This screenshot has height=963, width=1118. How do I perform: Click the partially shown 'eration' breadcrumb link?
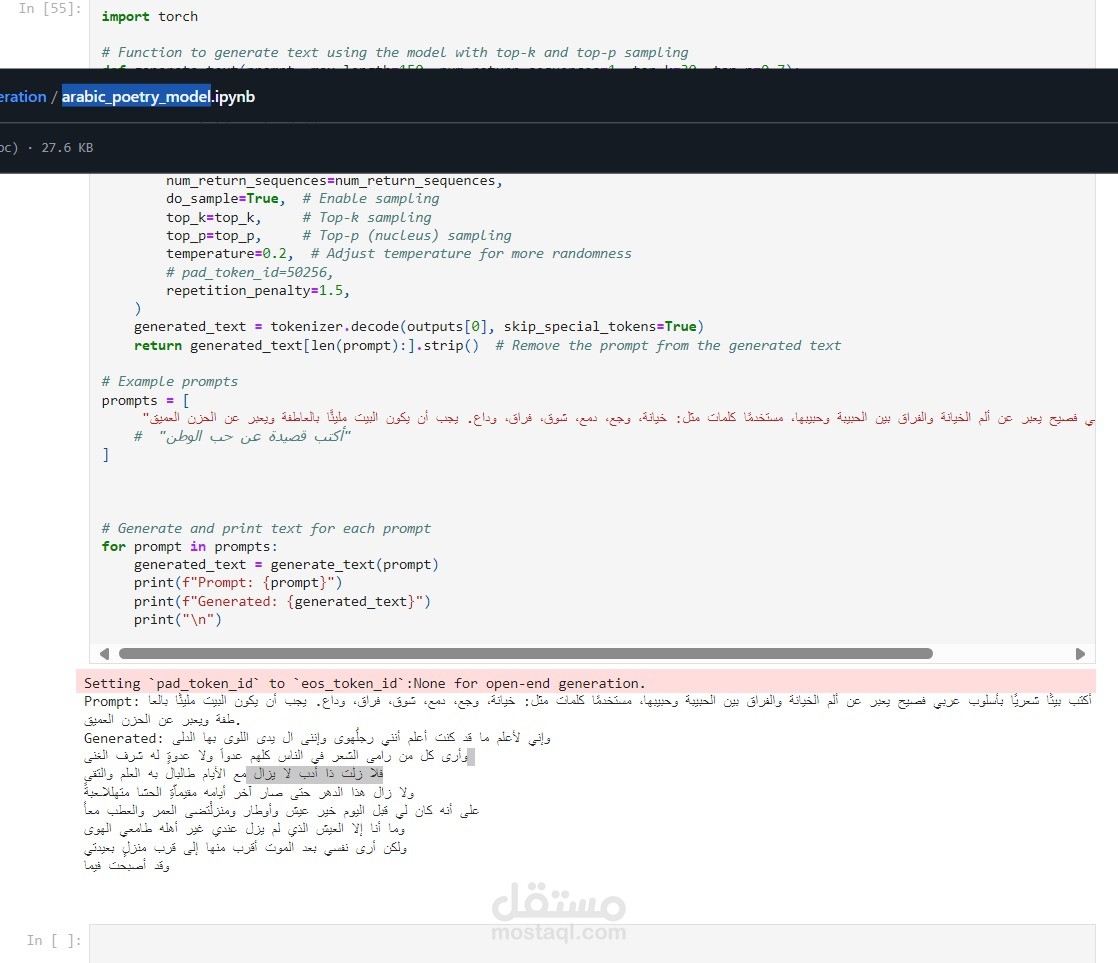(23, 96)
